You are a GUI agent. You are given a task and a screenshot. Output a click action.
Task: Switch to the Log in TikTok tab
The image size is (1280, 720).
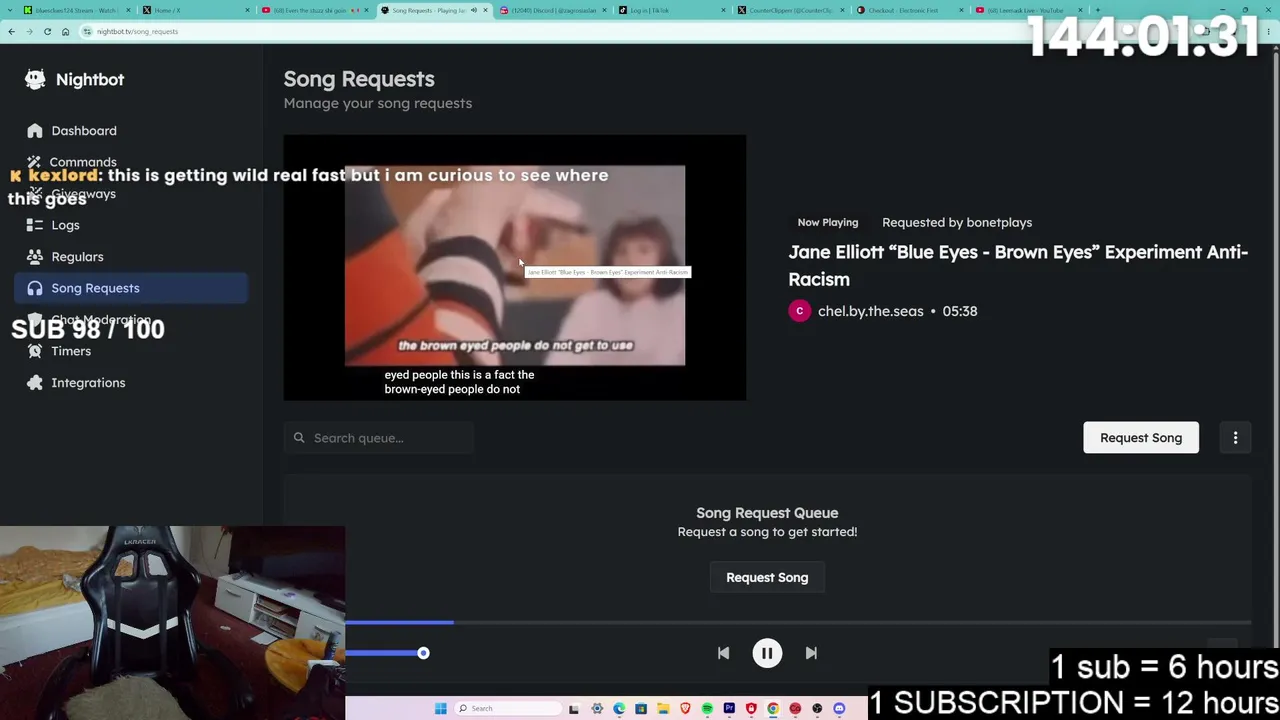(x=670, y=10)
